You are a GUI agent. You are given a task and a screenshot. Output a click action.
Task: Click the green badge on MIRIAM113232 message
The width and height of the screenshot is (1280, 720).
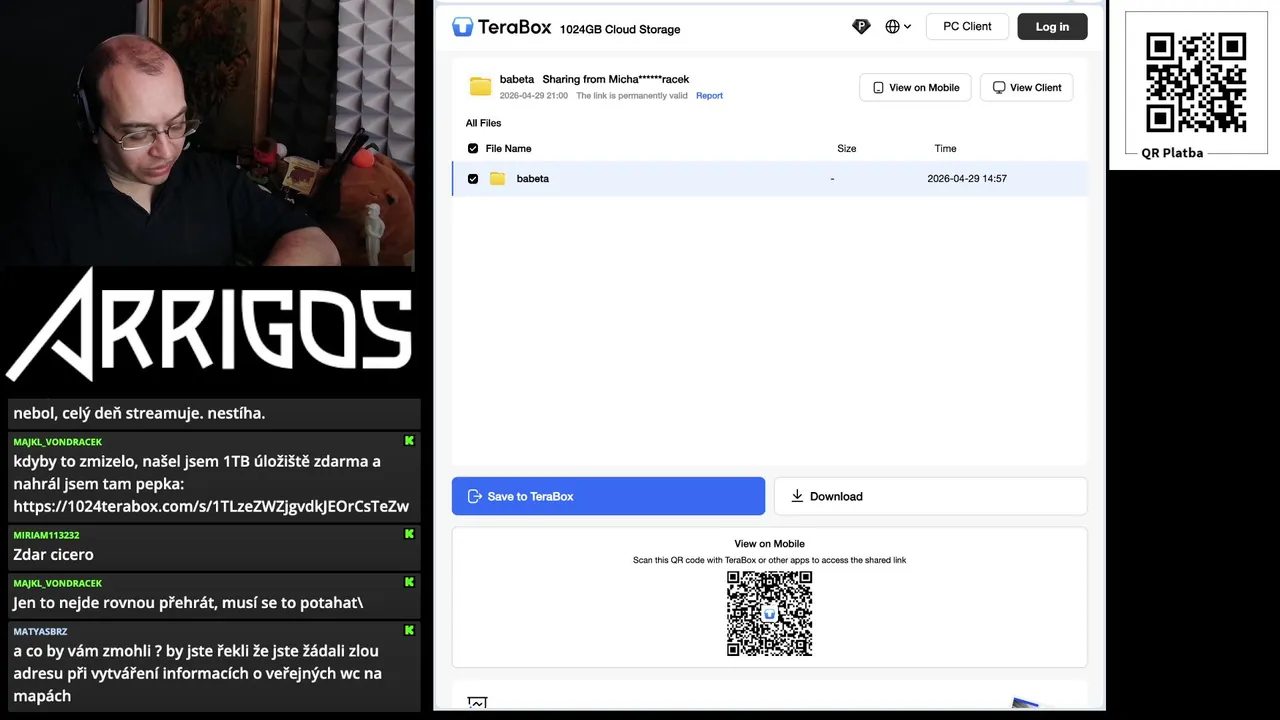[409, 534]
